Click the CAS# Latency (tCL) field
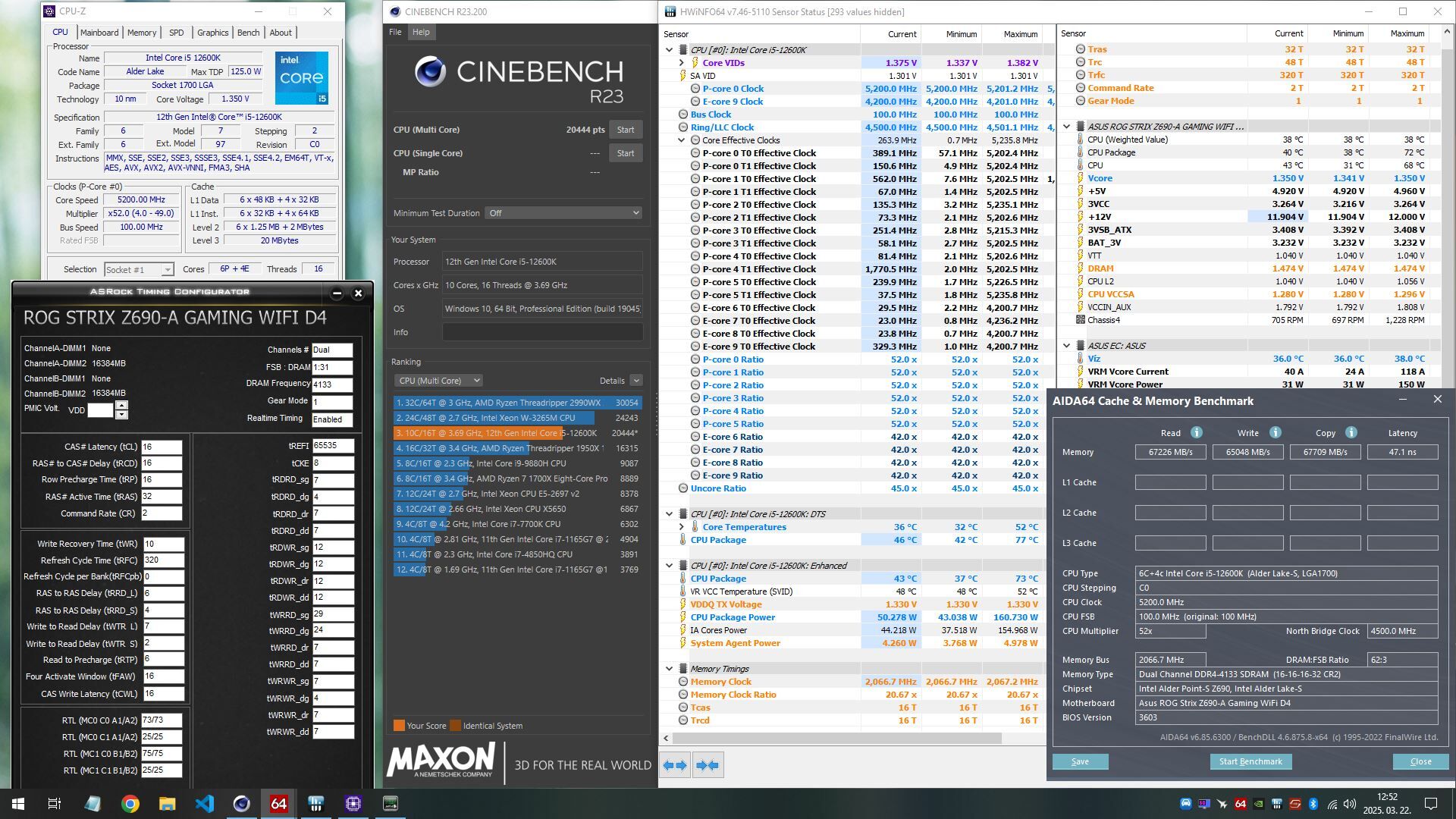This screenshot has width=1456, height=819. pos(161,447)
